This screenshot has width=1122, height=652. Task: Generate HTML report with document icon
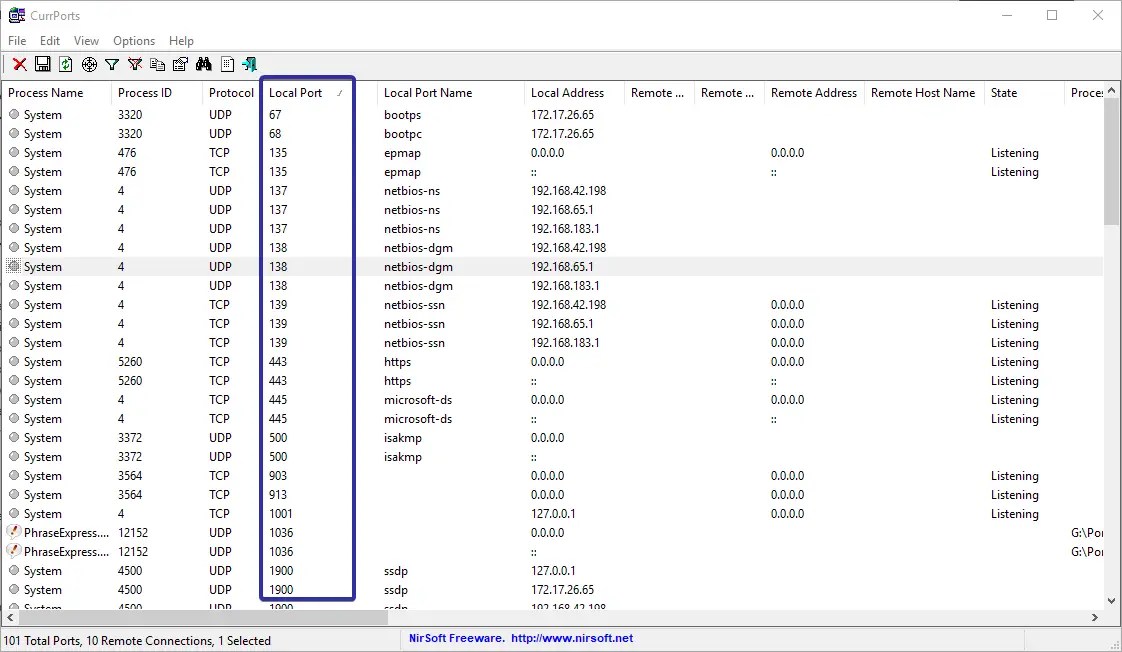pyautogui.click(x=226, y=64)
